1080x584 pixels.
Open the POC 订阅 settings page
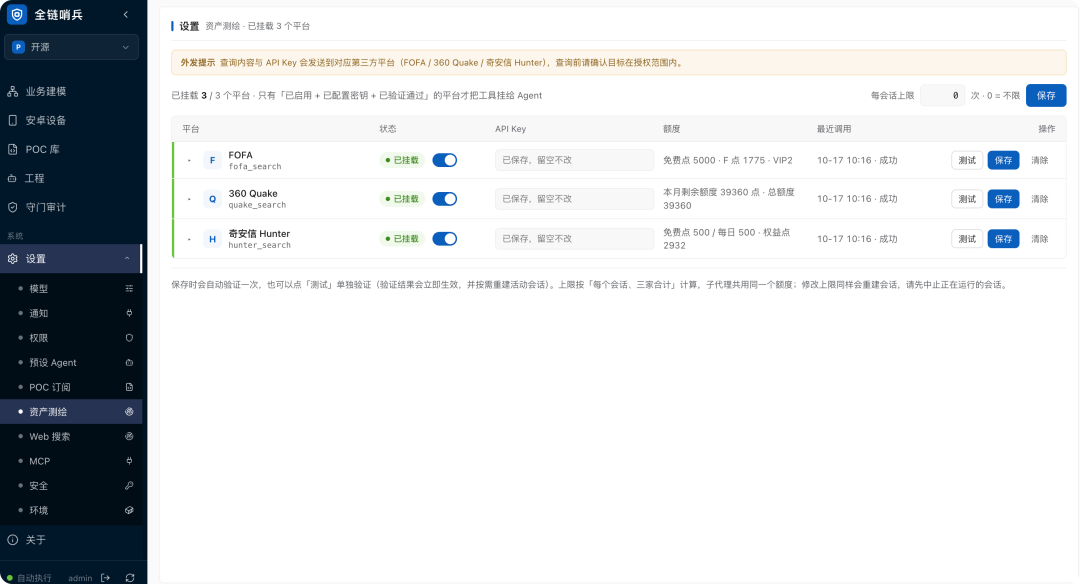[72, 387]
